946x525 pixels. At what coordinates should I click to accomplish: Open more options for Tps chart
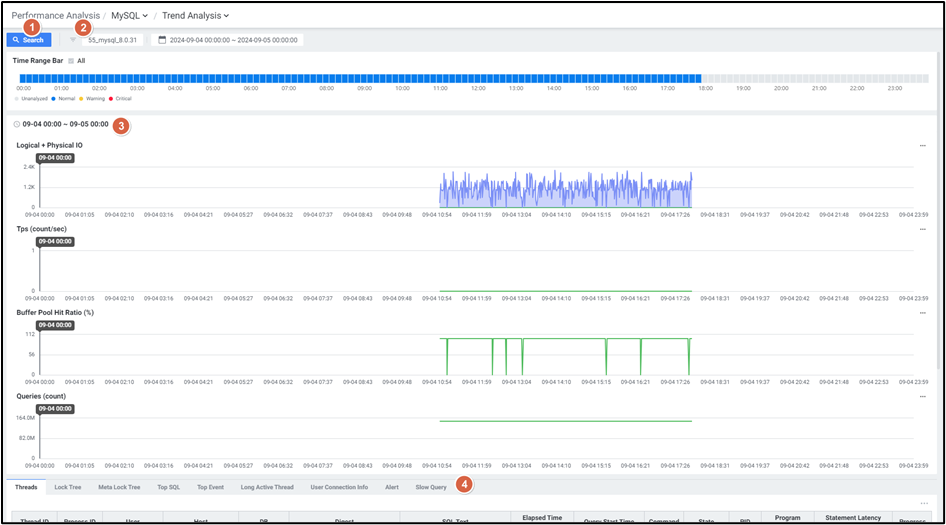point(922,229)
